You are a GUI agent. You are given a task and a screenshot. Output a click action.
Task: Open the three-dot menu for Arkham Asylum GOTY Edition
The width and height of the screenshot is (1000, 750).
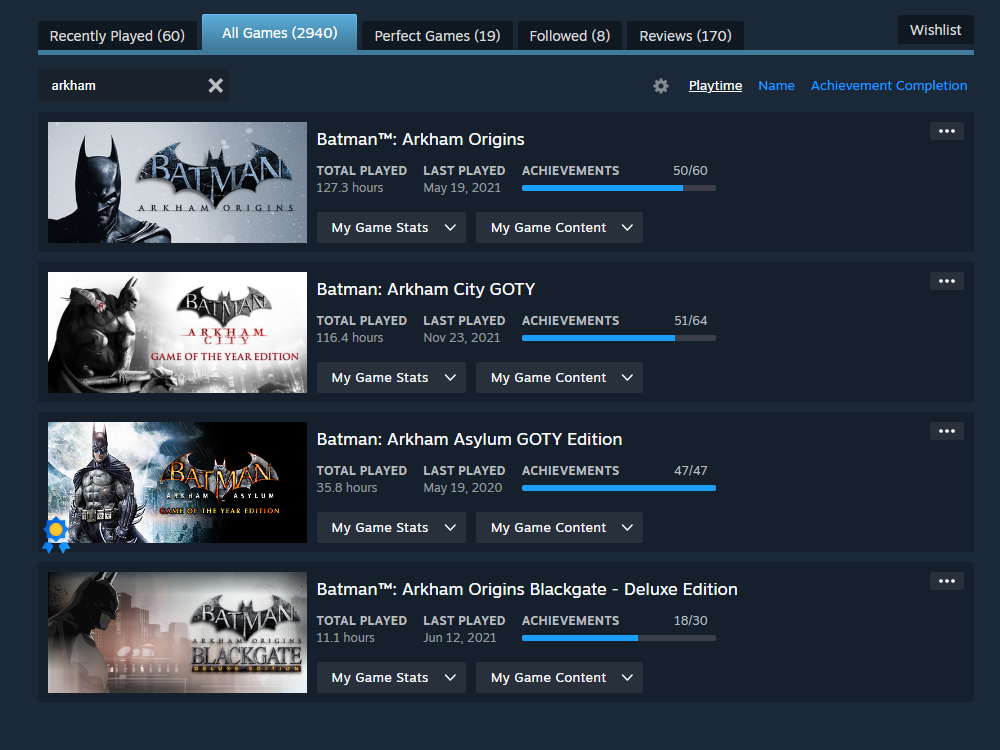(946, 431)
